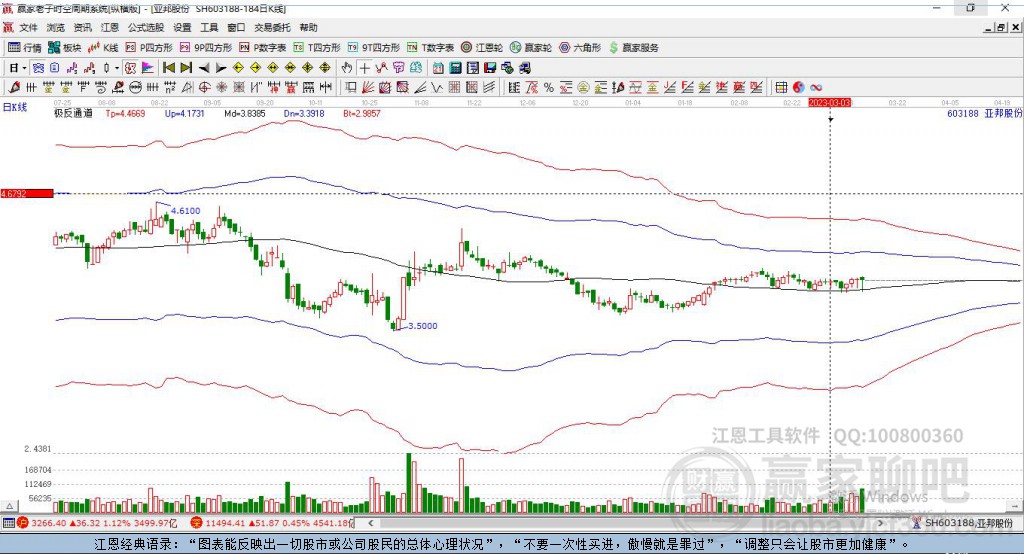
Task: Expand the candlestick style dropdown arrow
Action: click(117, 68)
